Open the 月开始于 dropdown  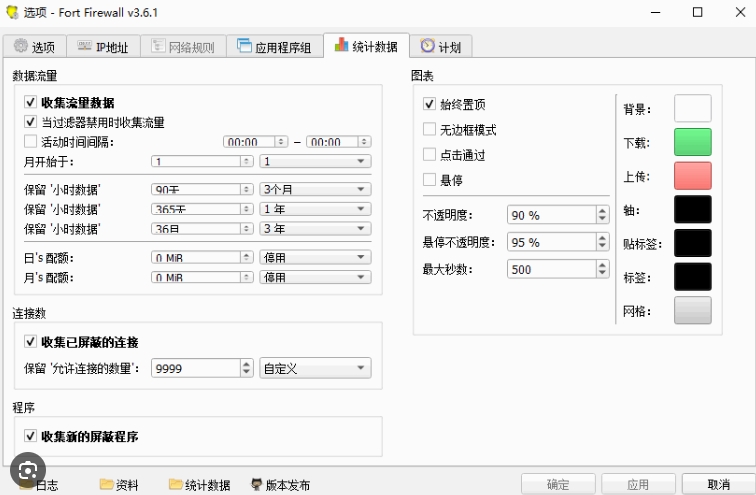pos(315,161)
